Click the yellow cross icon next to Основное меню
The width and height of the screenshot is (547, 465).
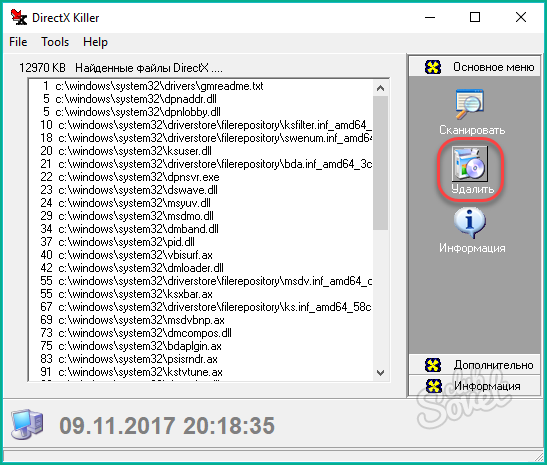pos(433,67)
